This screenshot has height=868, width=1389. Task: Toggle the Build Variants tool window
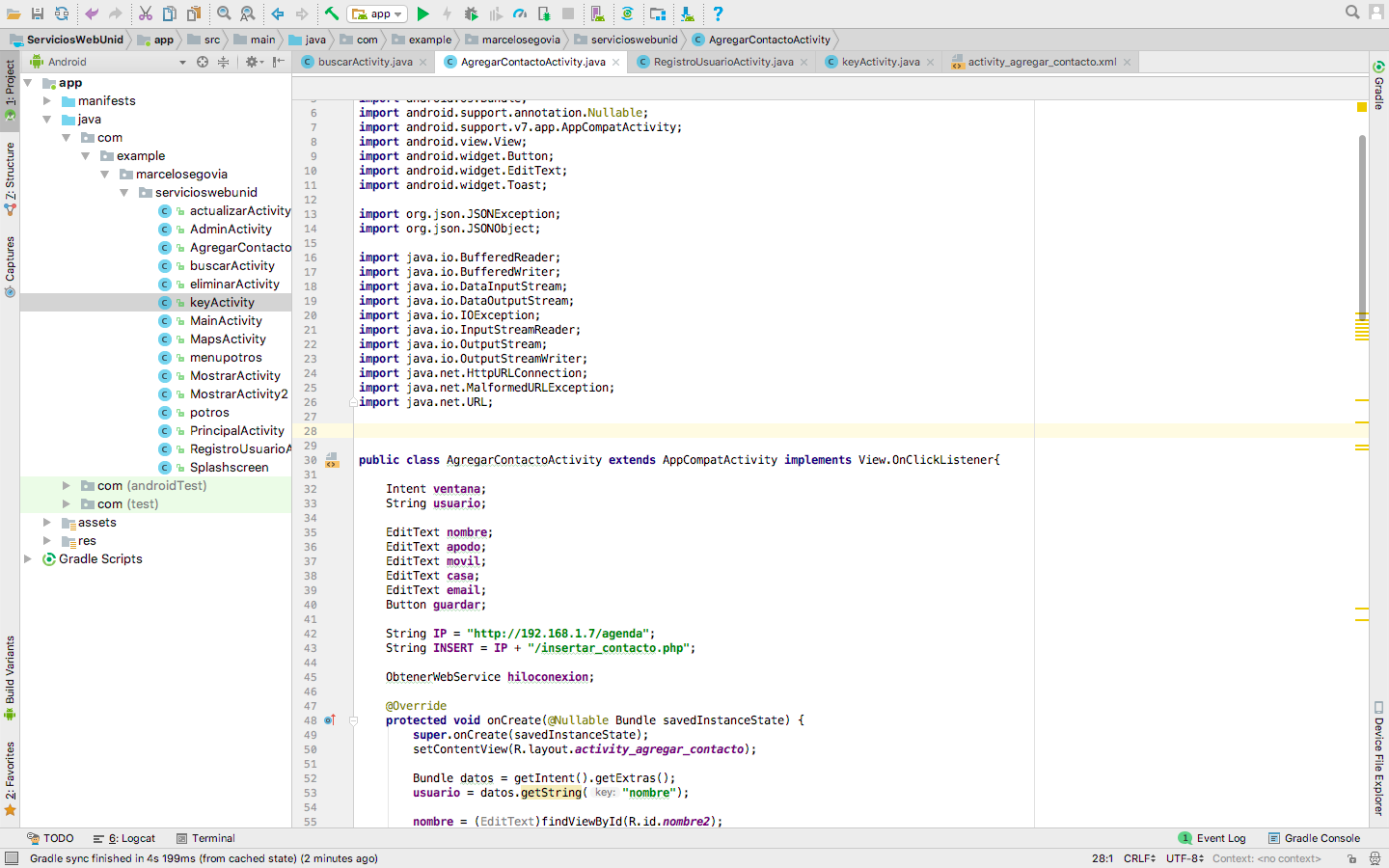point(10,678)
